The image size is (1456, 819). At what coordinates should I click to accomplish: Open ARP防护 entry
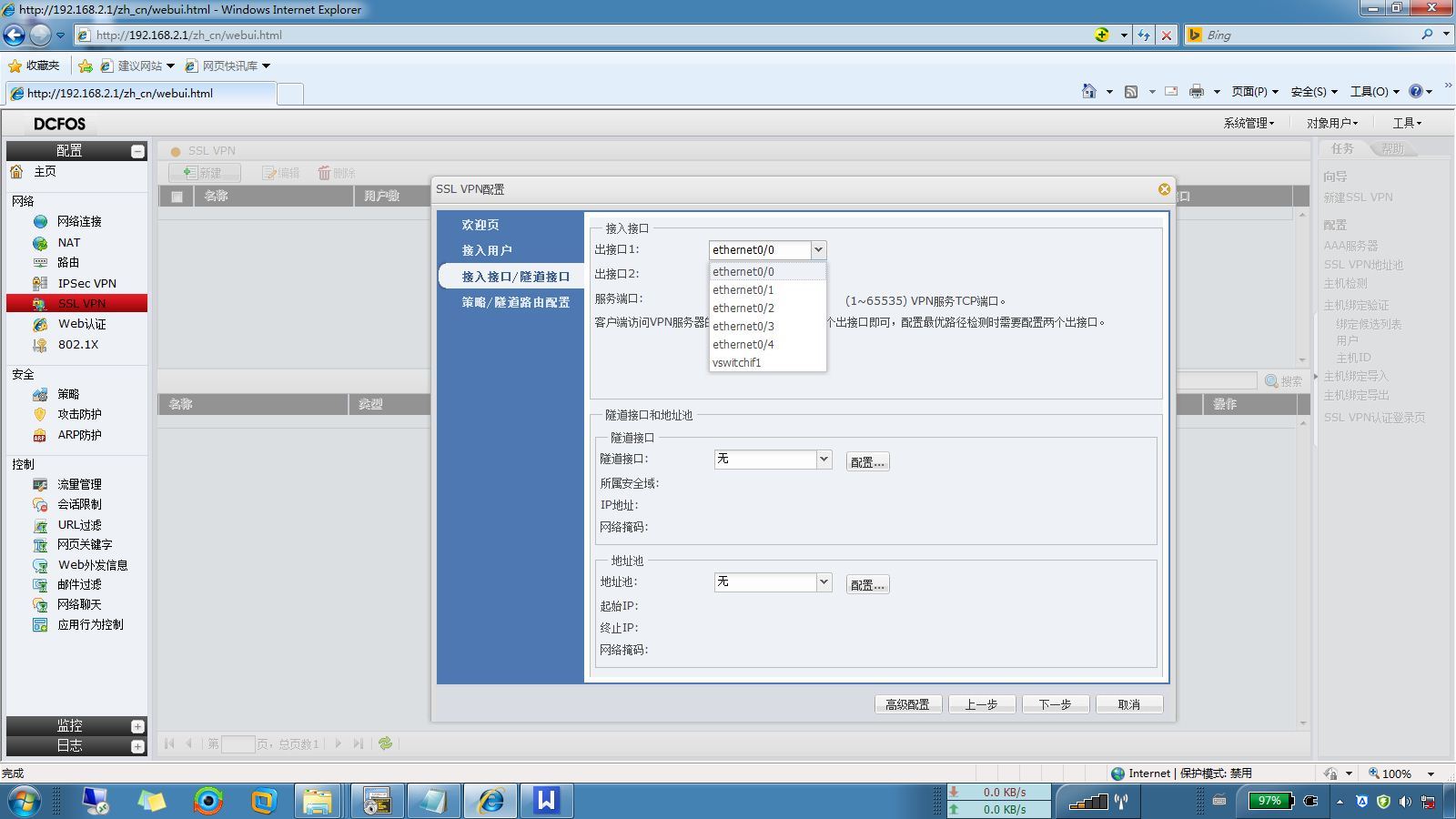point(79,435)
